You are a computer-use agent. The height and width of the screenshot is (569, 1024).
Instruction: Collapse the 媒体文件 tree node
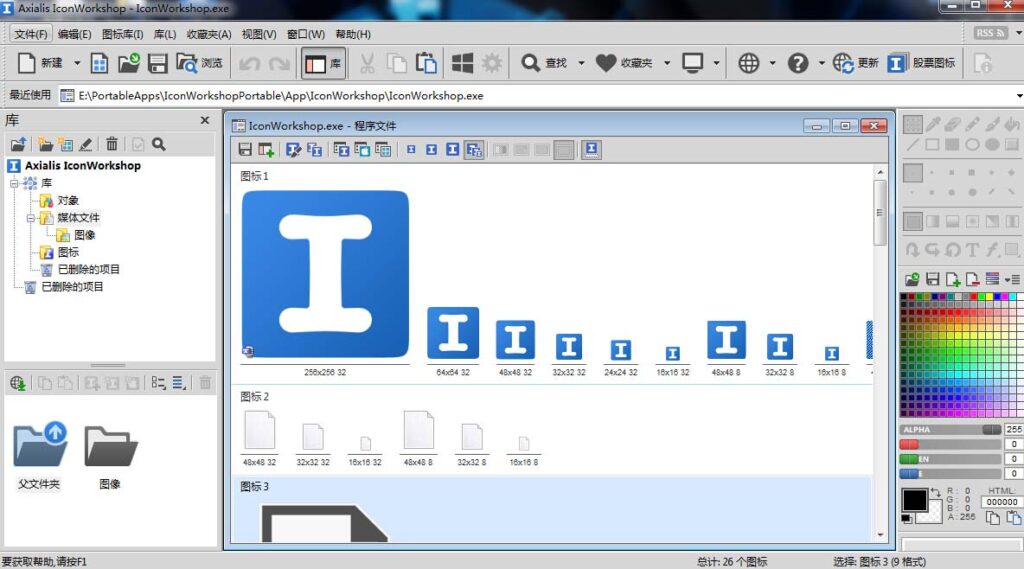30,218
